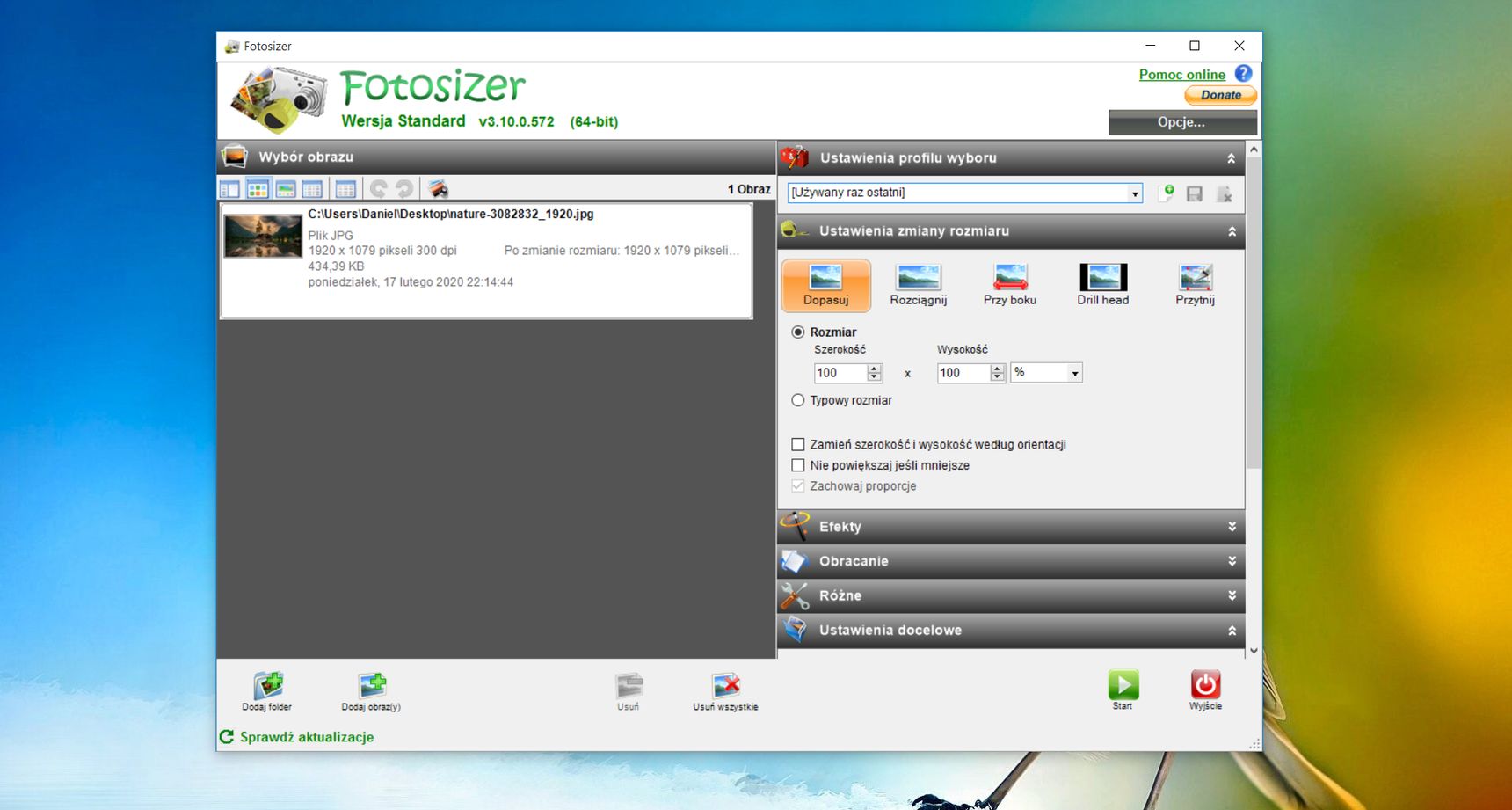The image size is (1512, 810).
Task: Click the settings panel vertical scrollbar
Action: coord(1254,313)
